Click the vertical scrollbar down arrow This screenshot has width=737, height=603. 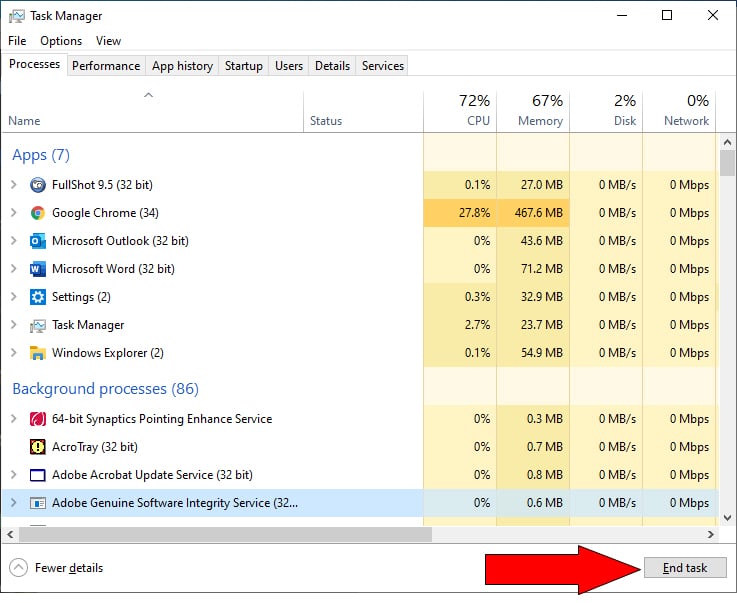coord(727,517)
